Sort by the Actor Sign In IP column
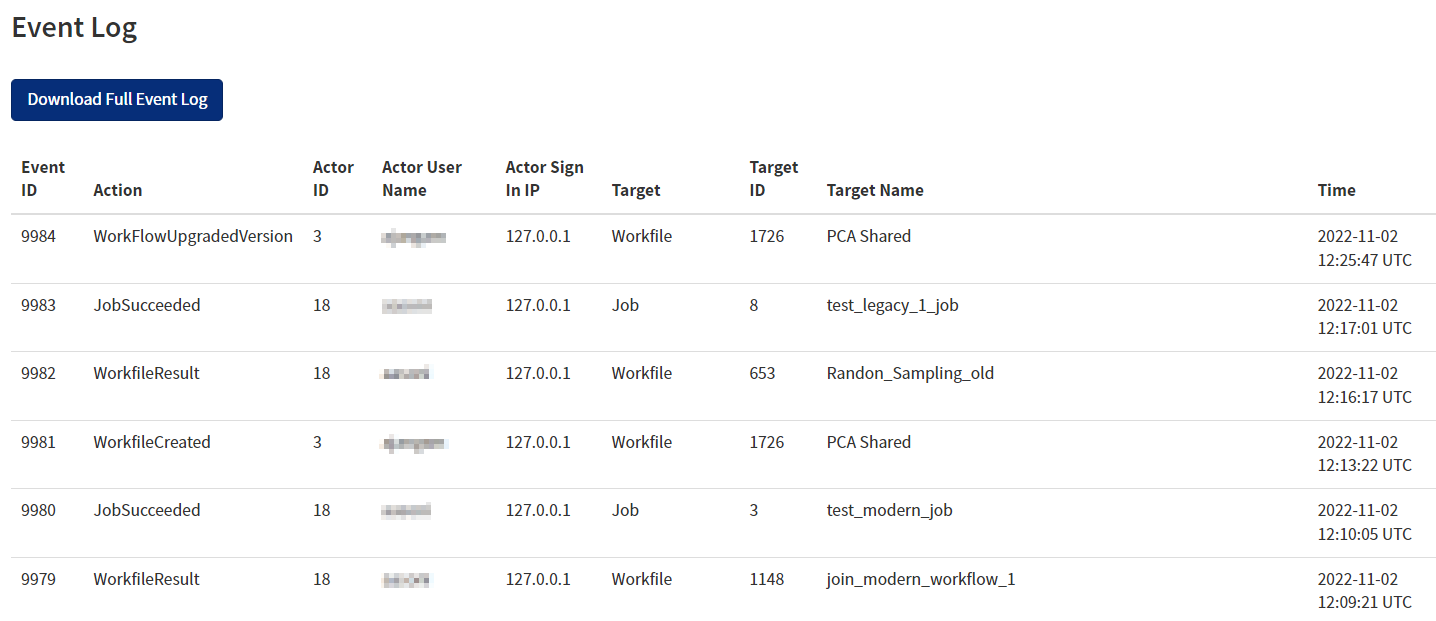This screenshot has height=621, width=1436. pyautogui.click(x=544, y=178)
